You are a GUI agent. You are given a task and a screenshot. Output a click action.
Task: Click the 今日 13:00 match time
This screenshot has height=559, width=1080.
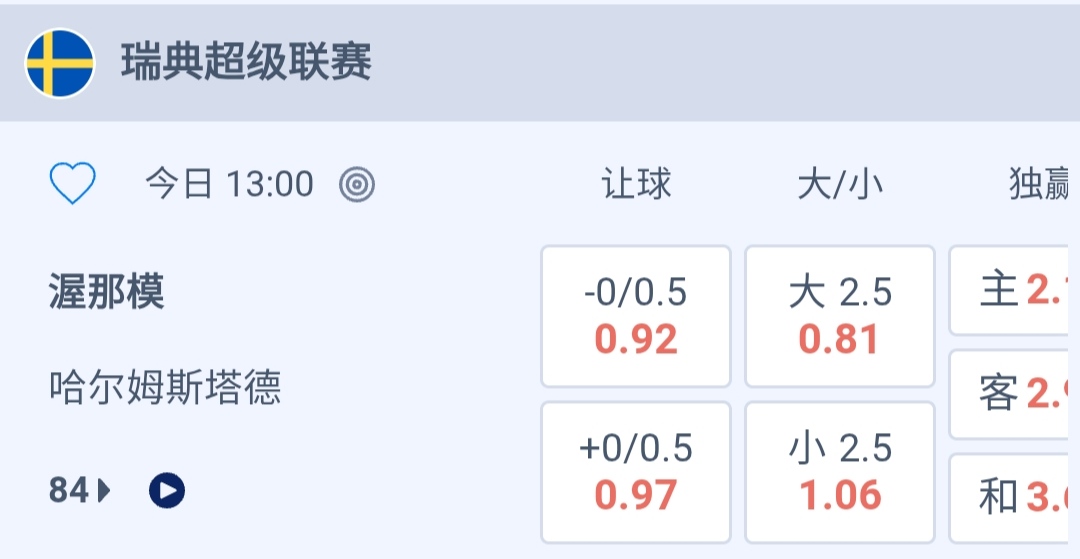pyautogui.click(x=229, y=184)
